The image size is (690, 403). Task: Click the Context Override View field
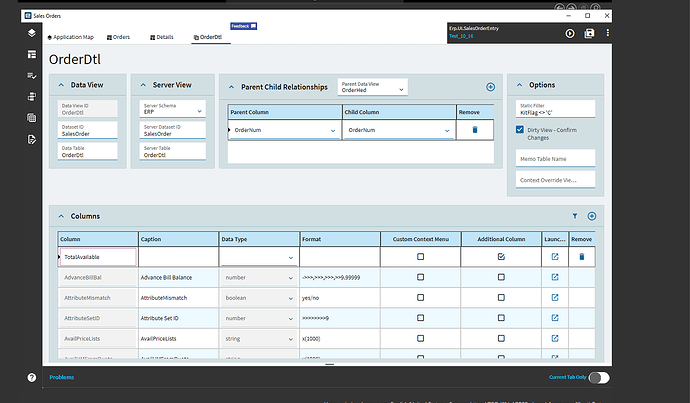[555, 180]
